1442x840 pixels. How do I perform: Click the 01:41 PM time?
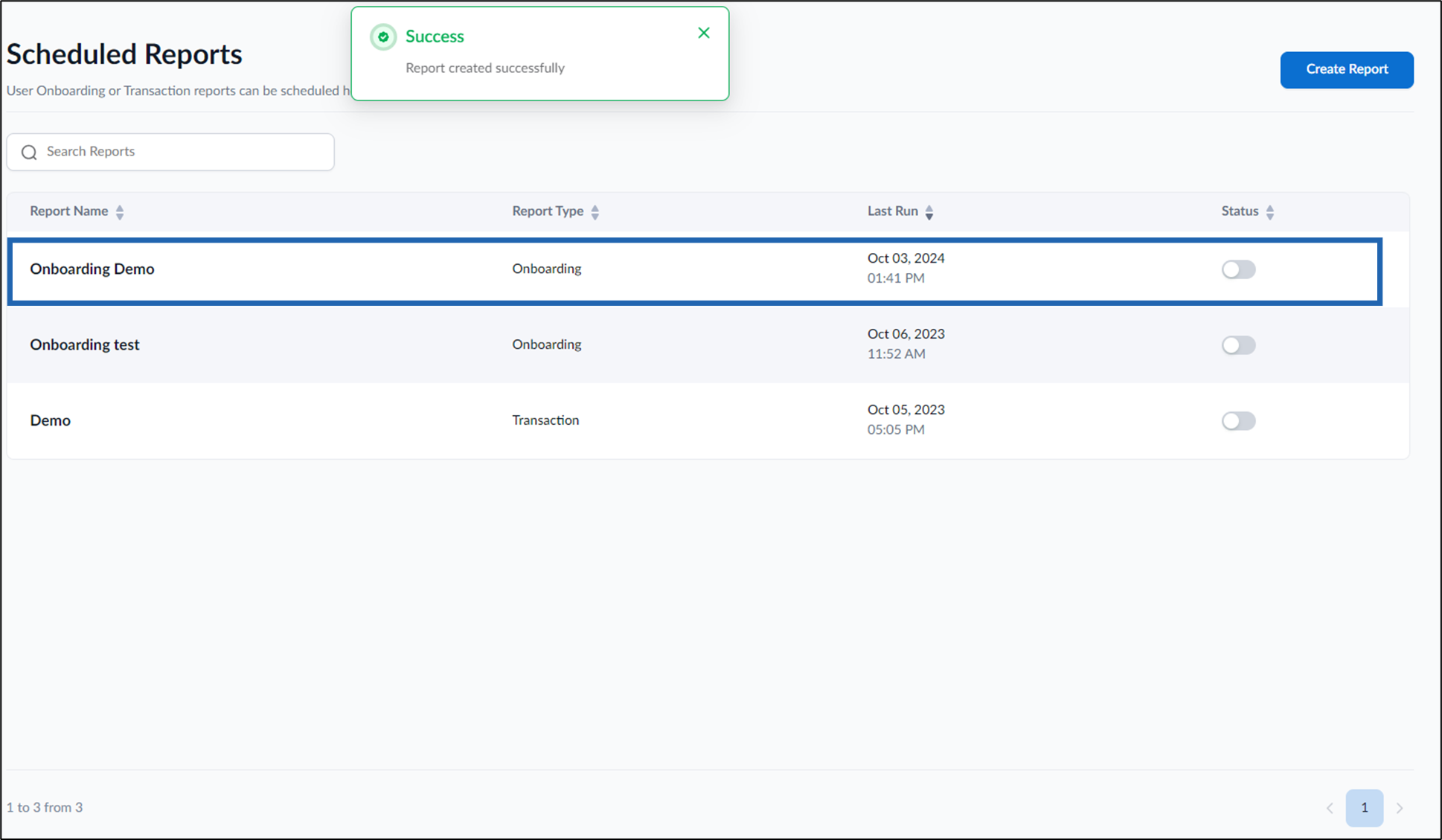click(896, 278)
